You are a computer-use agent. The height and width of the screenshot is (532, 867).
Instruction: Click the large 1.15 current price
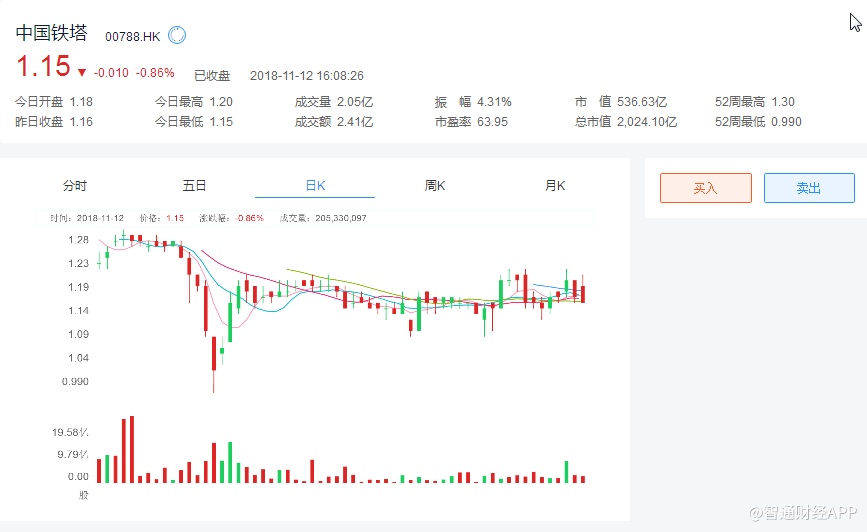pyautogui.click(x=42, y=67)
